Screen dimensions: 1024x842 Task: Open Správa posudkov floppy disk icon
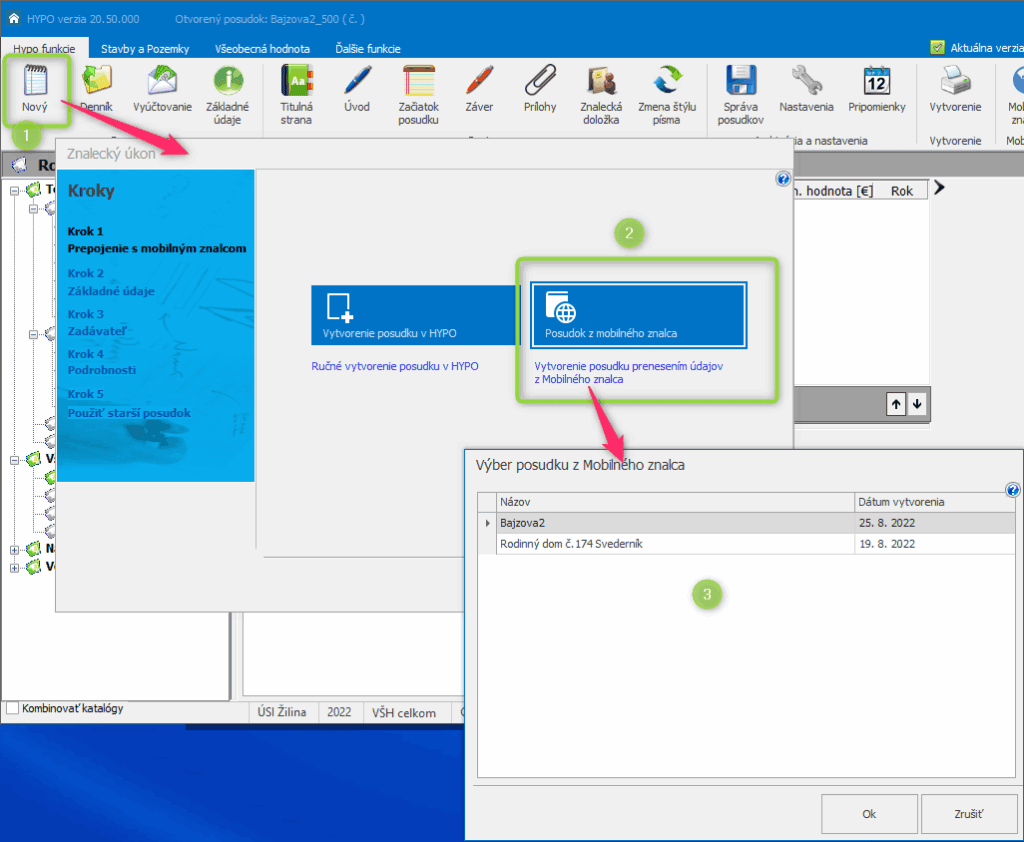tap(740, 82)
